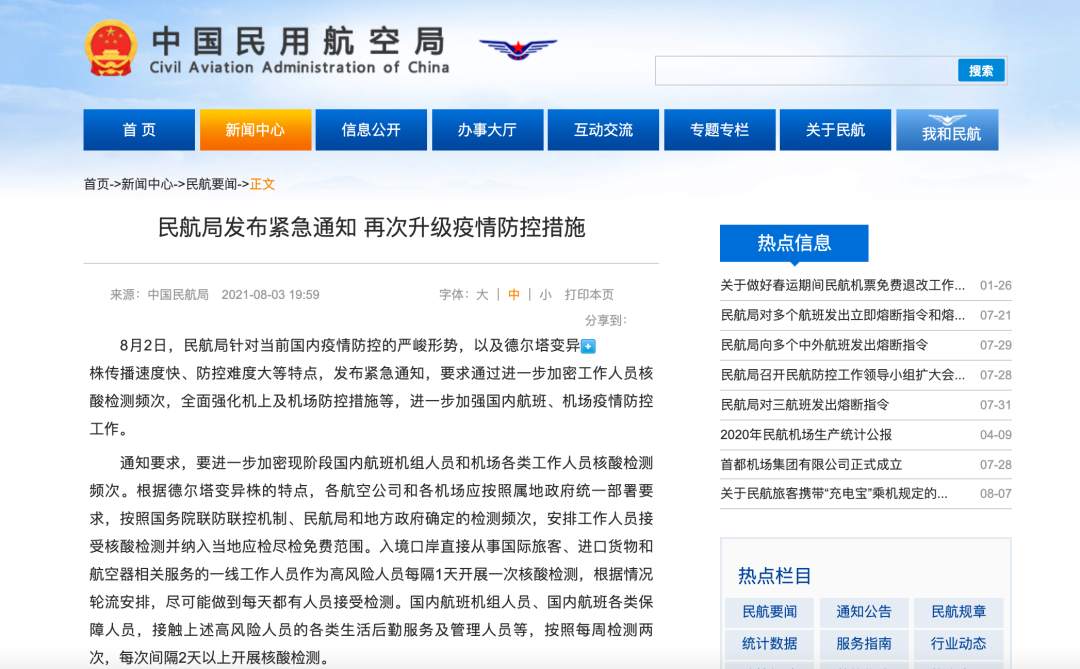1080x669 pixels.
Task: Open article 关于做好春运期间民航机票免费退改工作
Action: pos(842,285)
